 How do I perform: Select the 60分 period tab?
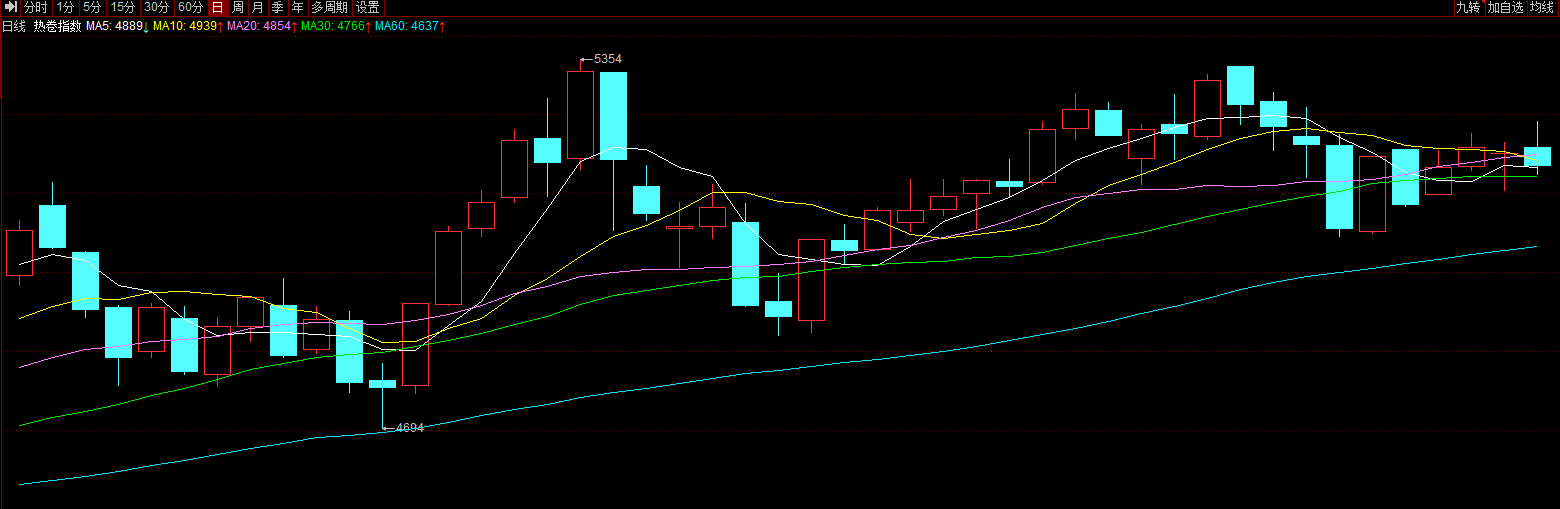tap(190, 7)
